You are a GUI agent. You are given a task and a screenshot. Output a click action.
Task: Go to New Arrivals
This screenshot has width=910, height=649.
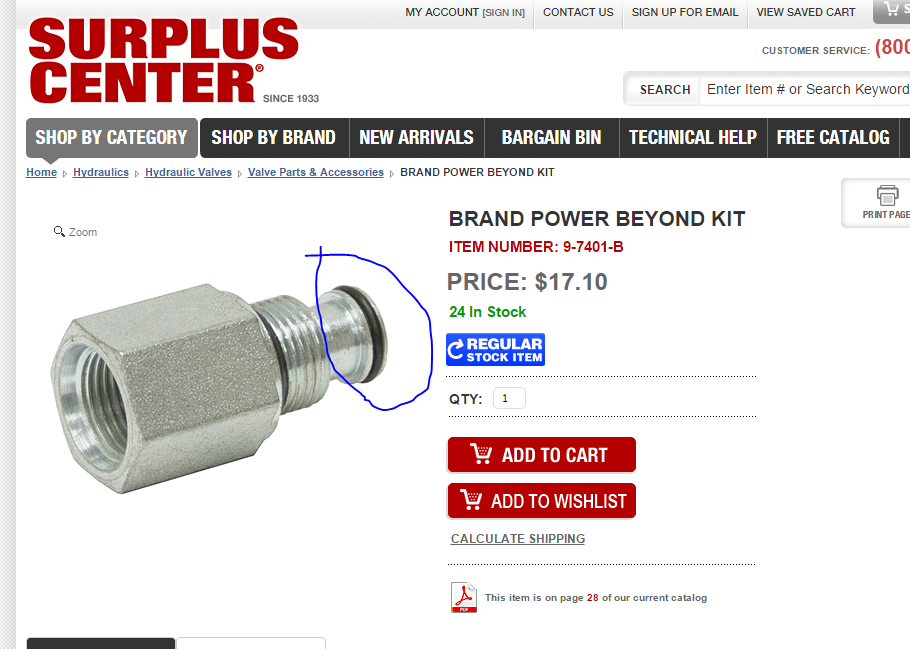pyautogui.click(x=417, y=138)
